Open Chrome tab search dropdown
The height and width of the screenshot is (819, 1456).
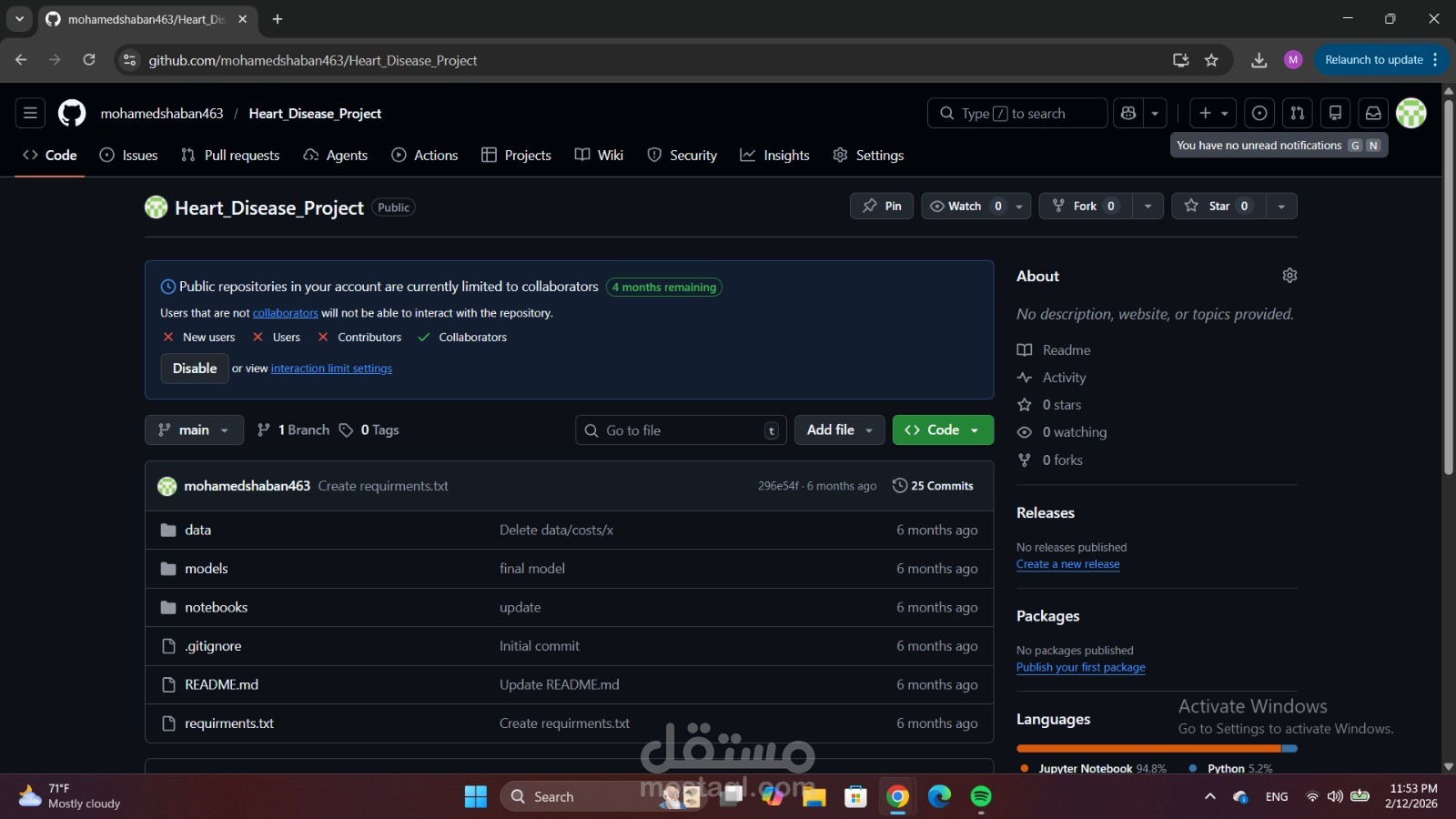click(x=19, y=18)
